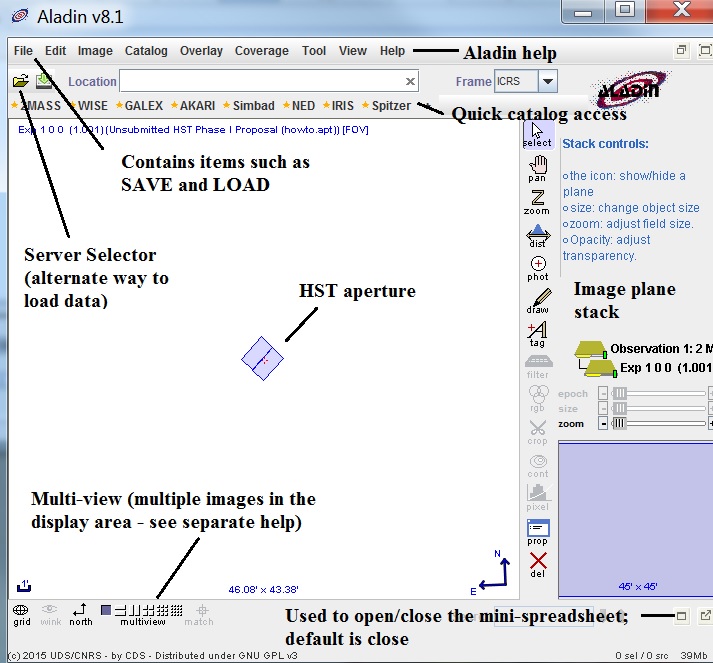This screenshot has width=713, height=663.
Task: Open the File menu
Action: click(x=23, y=50)
